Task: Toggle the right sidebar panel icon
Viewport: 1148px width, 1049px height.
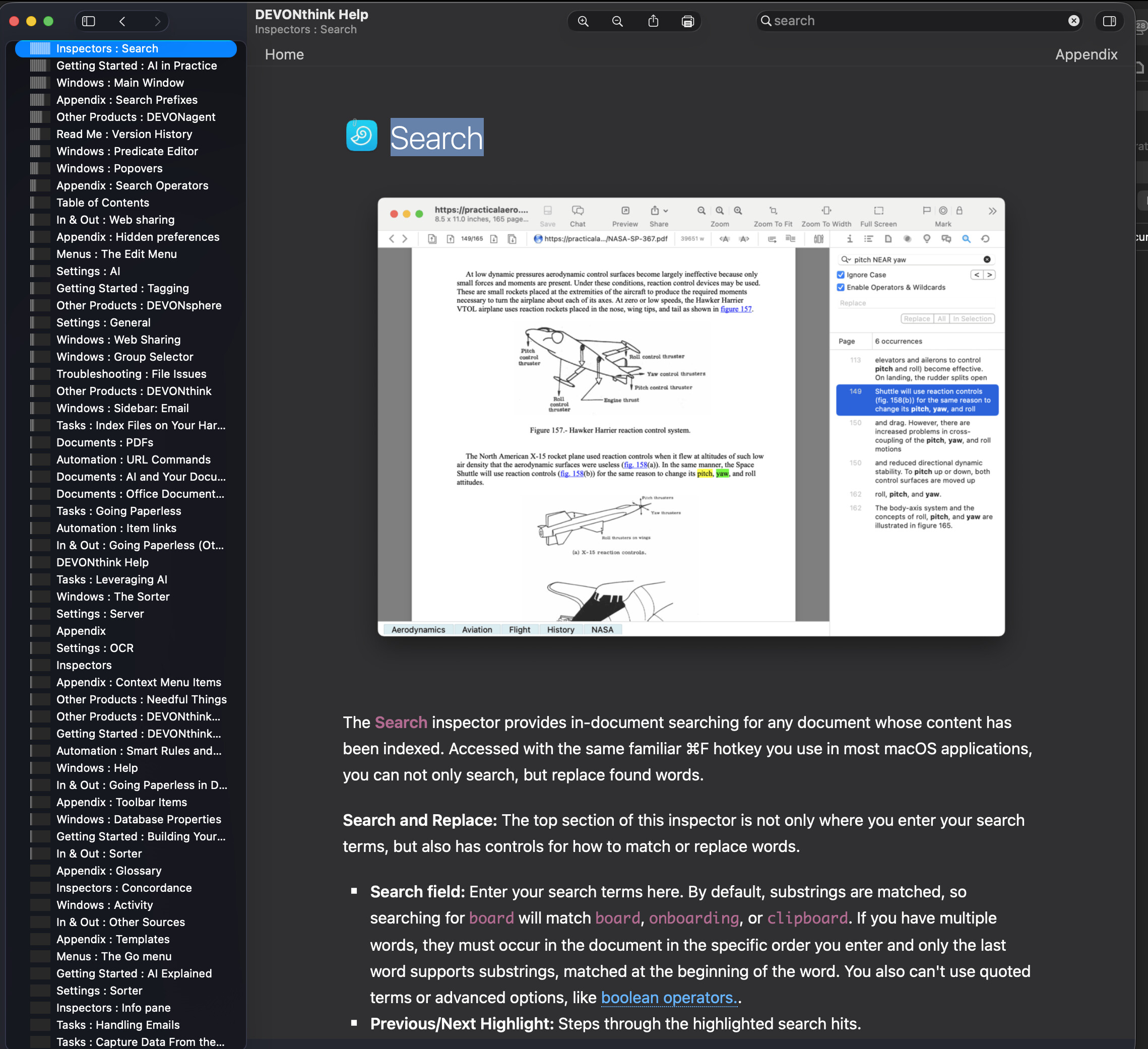Action: pyautogui.click(x=1109, y=21)
